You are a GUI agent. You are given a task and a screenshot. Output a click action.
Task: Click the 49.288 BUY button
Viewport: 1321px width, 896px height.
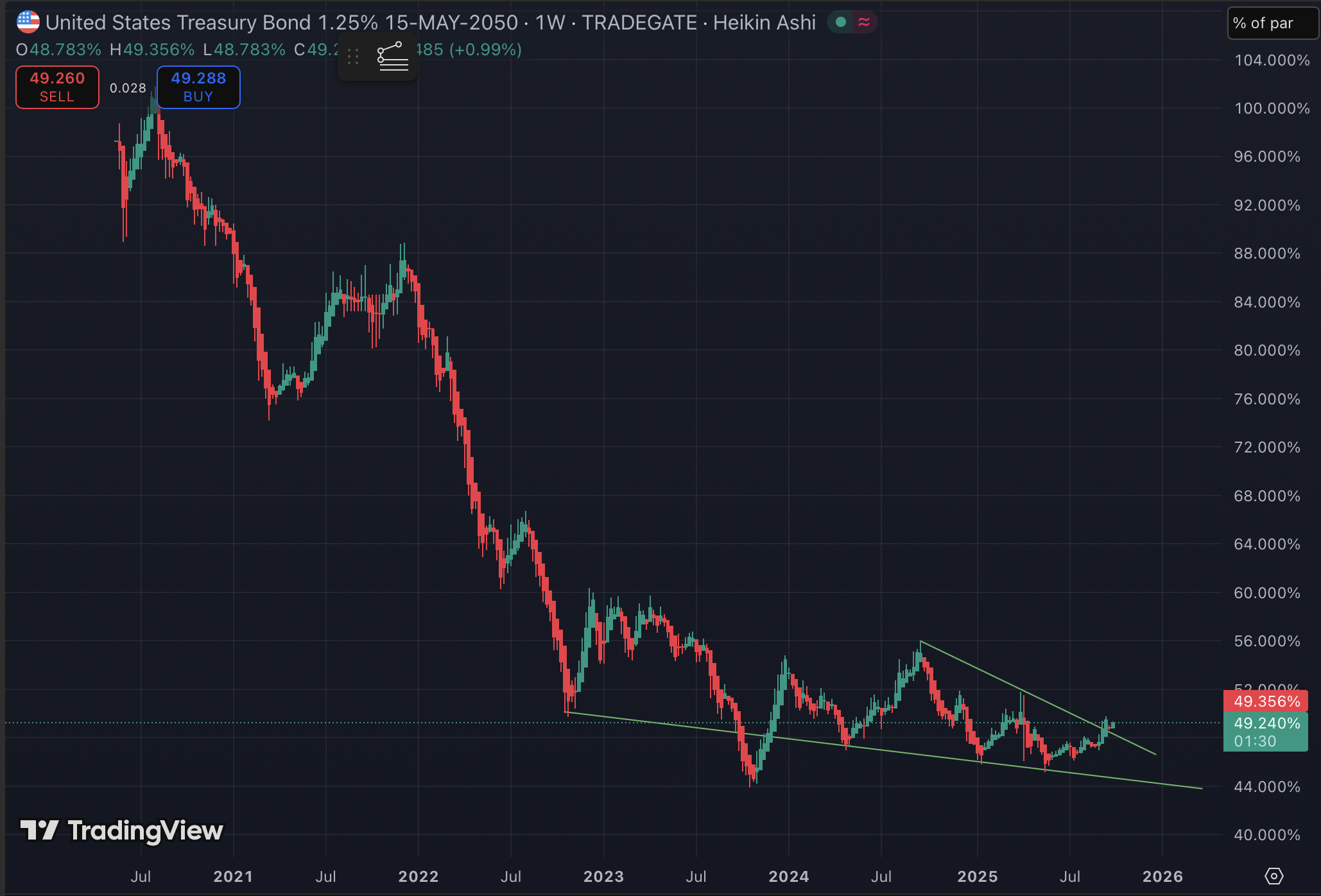(198, 87)
